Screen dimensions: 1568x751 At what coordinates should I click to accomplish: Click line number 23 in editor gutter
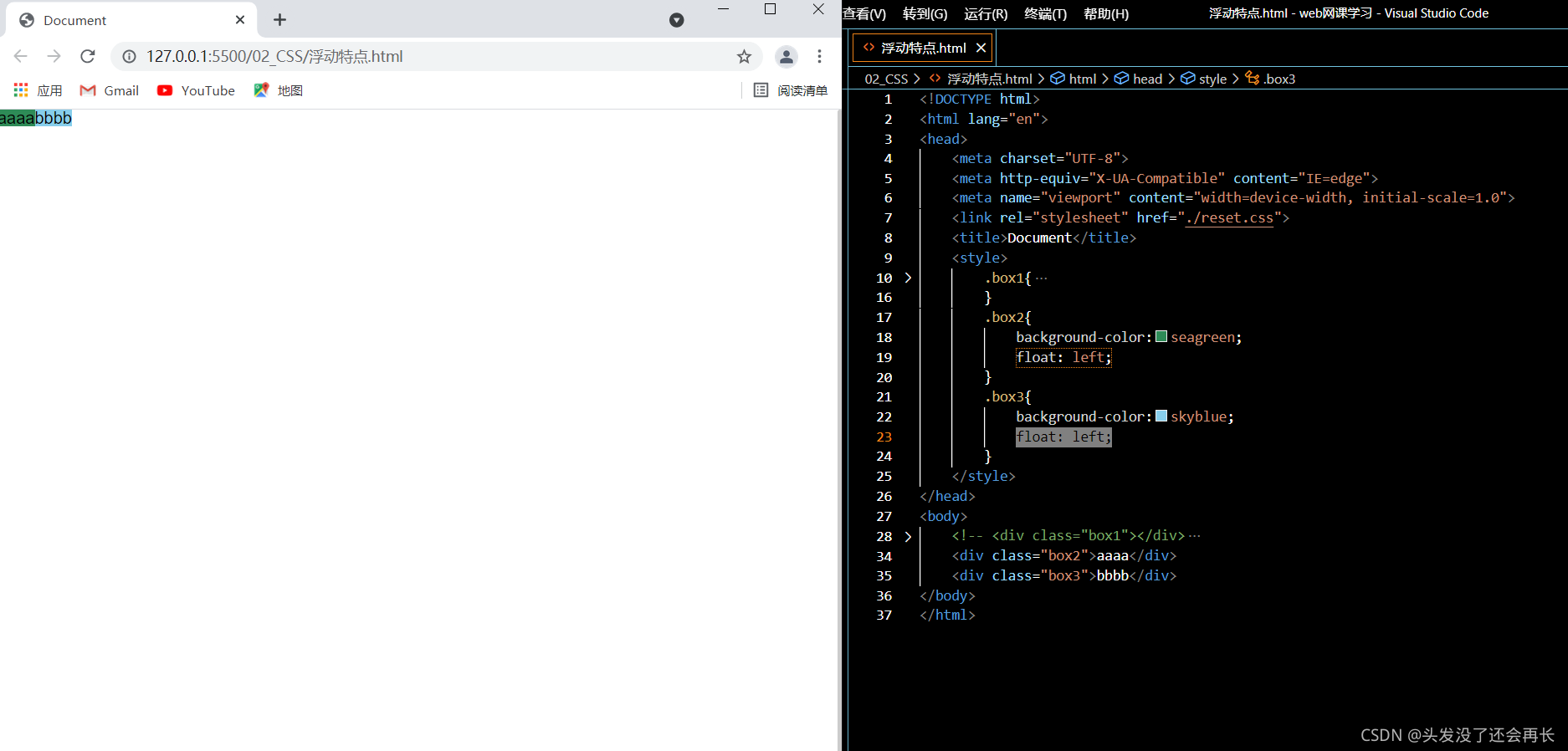point(884,437)
